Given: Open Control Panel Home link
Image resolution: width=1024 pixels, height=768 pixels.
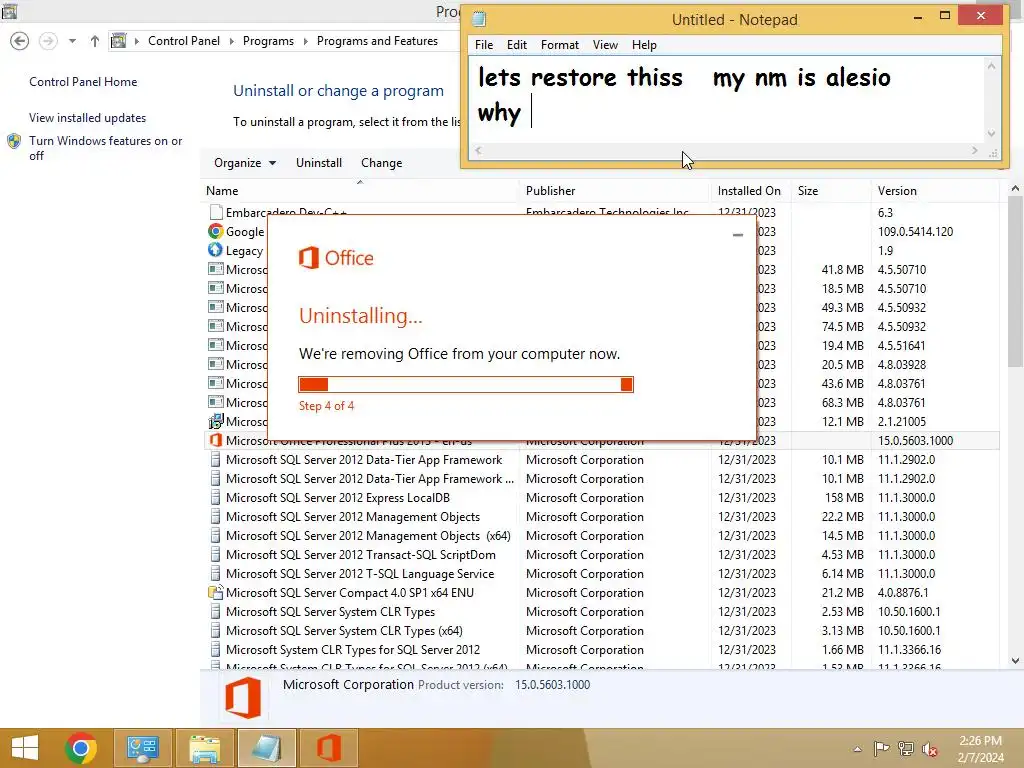Looking at the screenshot, I should point(83,82).
